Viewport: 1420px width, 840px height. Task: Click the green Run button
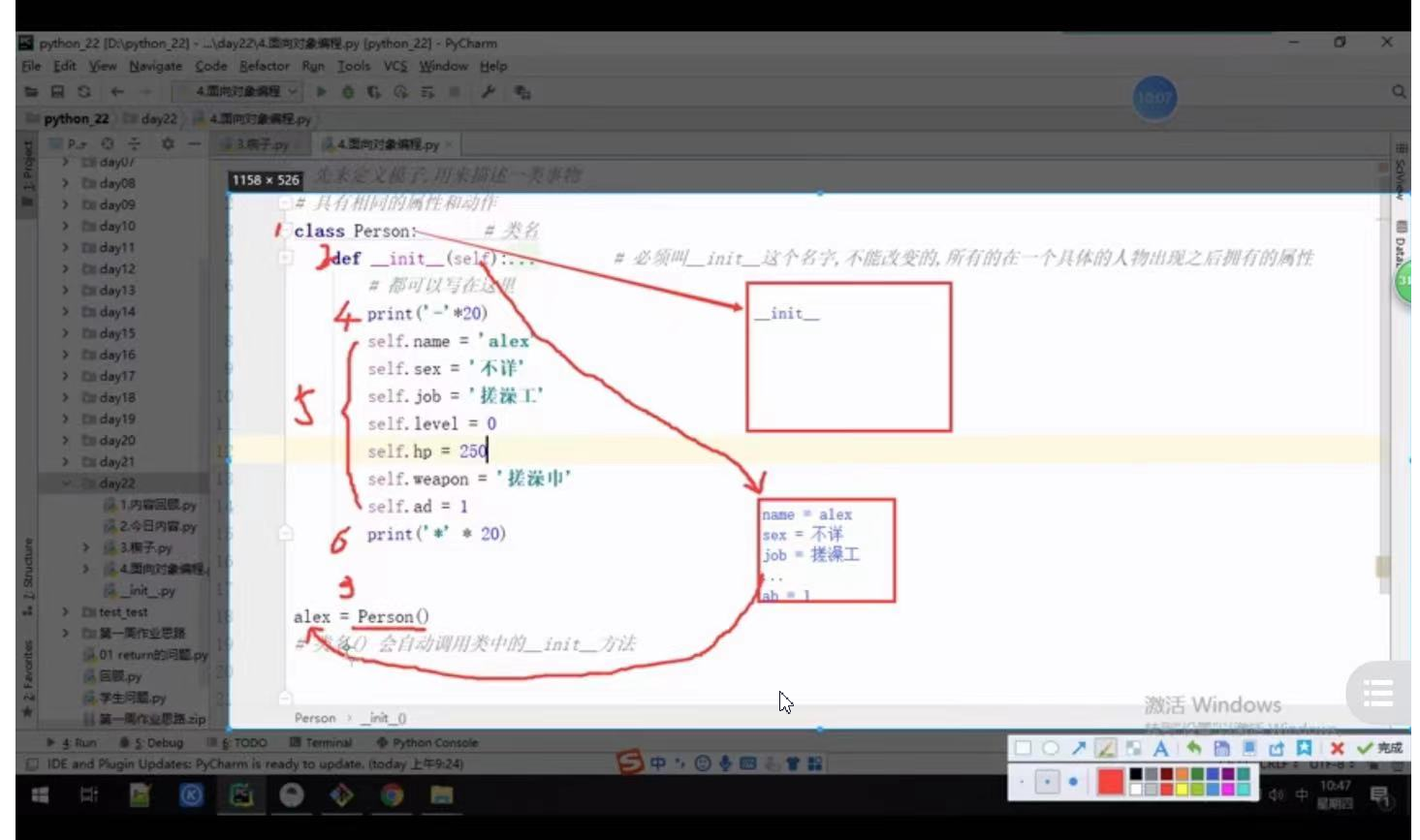point(322,92)
